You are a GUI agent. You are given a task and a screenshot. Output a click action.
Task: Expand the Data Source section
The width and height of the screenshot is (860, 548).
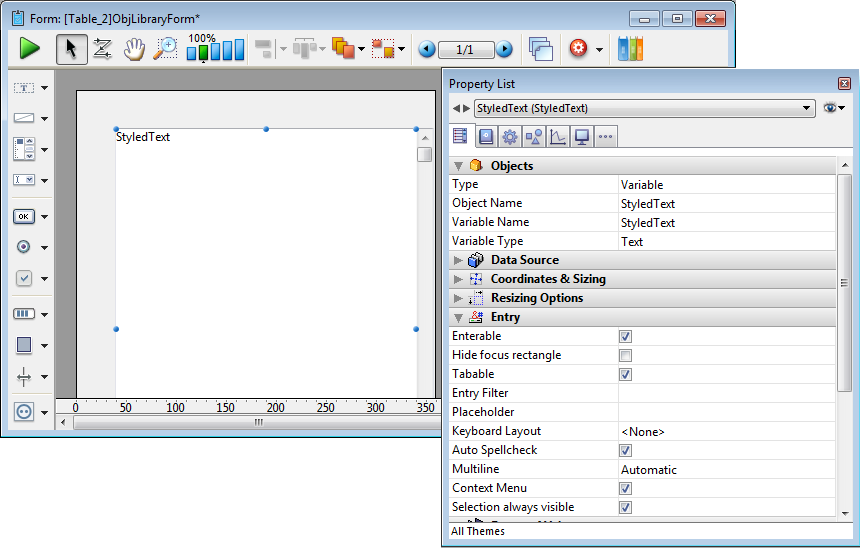459,260
